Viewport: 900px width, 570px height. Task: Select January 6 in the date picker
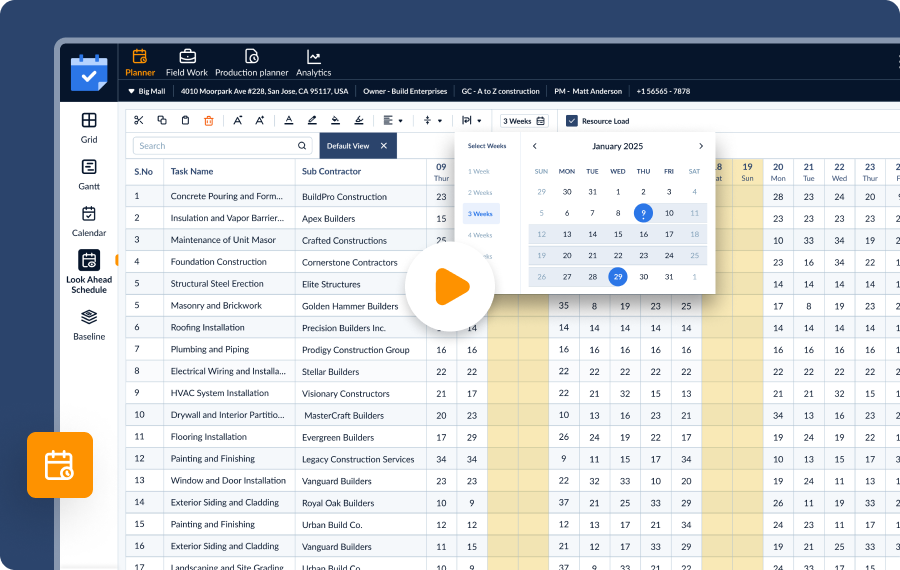coord(567,213)
